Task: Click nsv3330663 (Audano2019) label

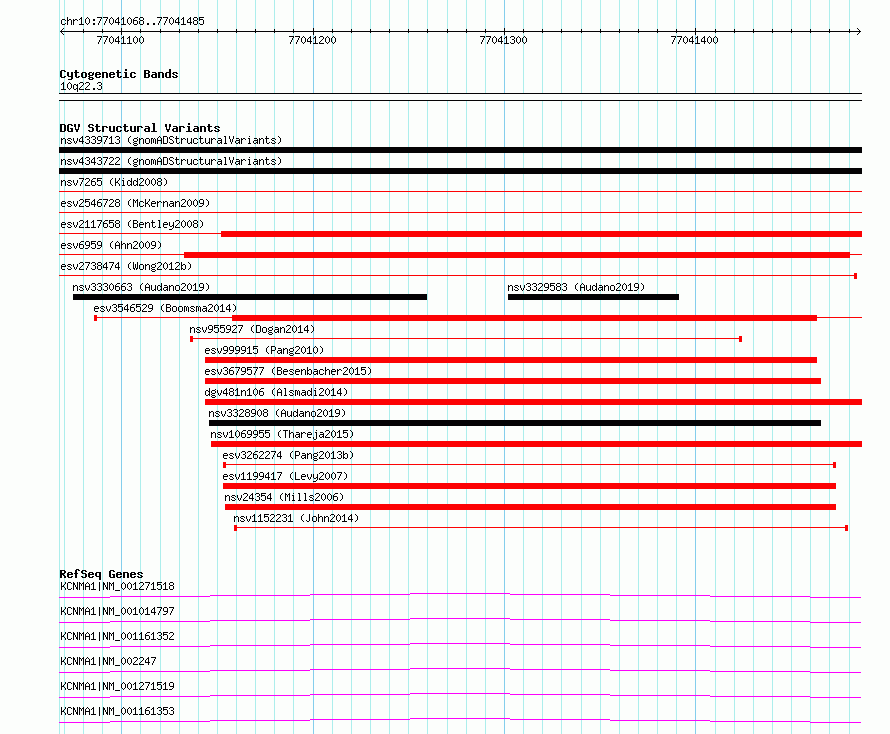Action: (x=141, y=287)
